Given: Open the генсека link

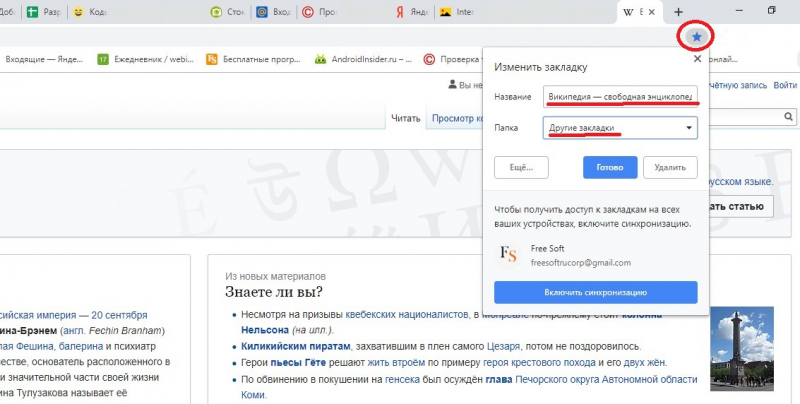Looking at the screenshot, I should tap(402, 380).
